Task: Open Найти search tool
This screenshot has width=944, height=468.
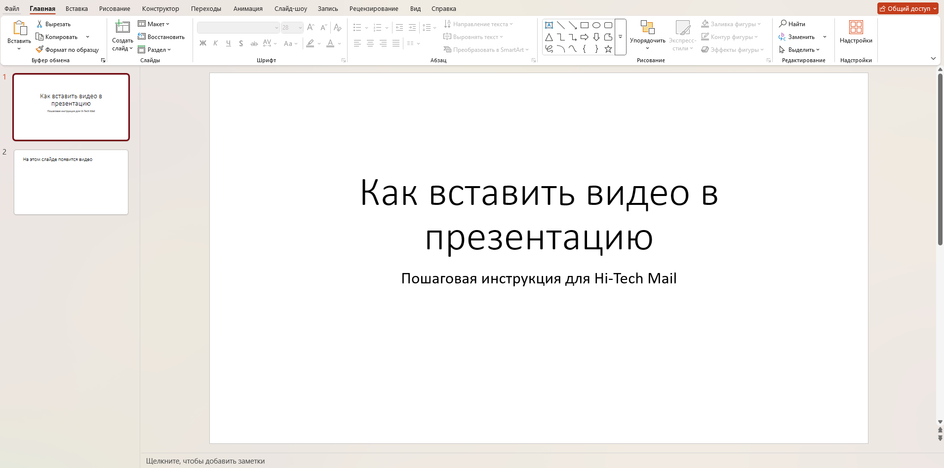Action: pos(792,24)
